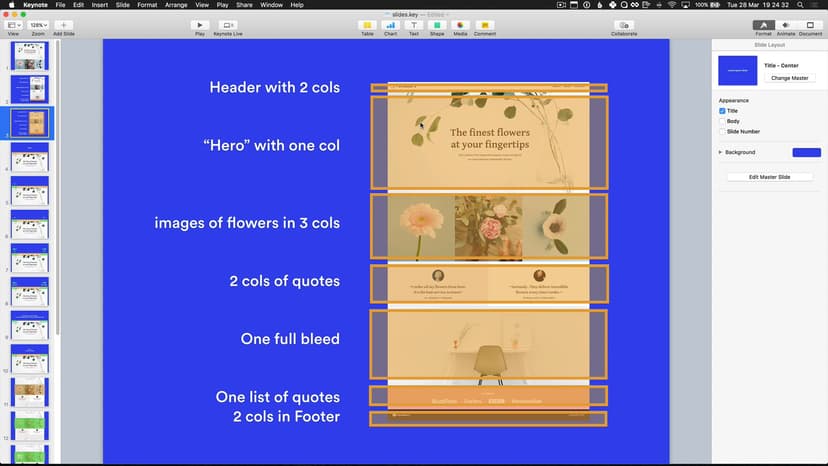Image resolution: width=828 pixels, height=466 pixels.
Task: Add a Comment from toolbar
Action: point(484,24)
